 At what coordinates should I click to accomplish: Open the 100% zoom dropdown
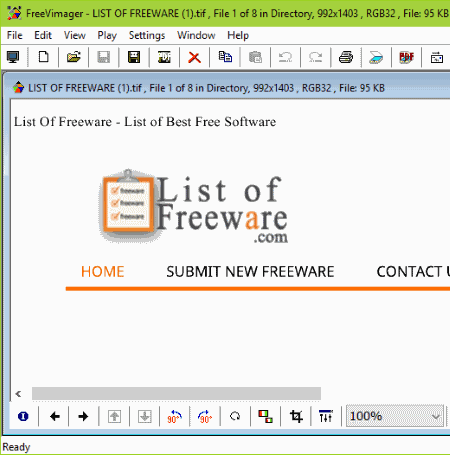coord(395,416)
